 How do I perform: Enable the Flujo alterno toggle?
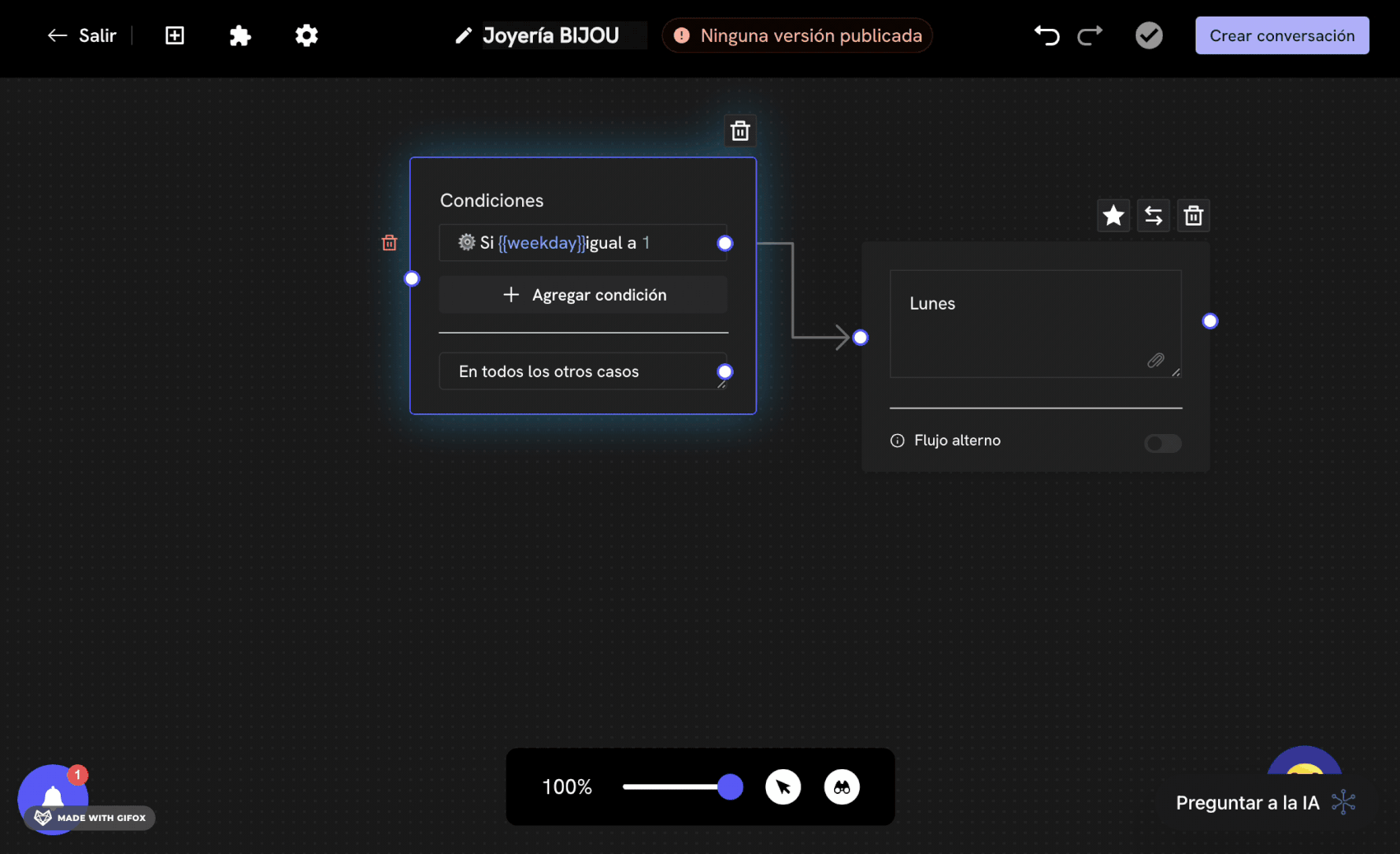click(1162, 443)
